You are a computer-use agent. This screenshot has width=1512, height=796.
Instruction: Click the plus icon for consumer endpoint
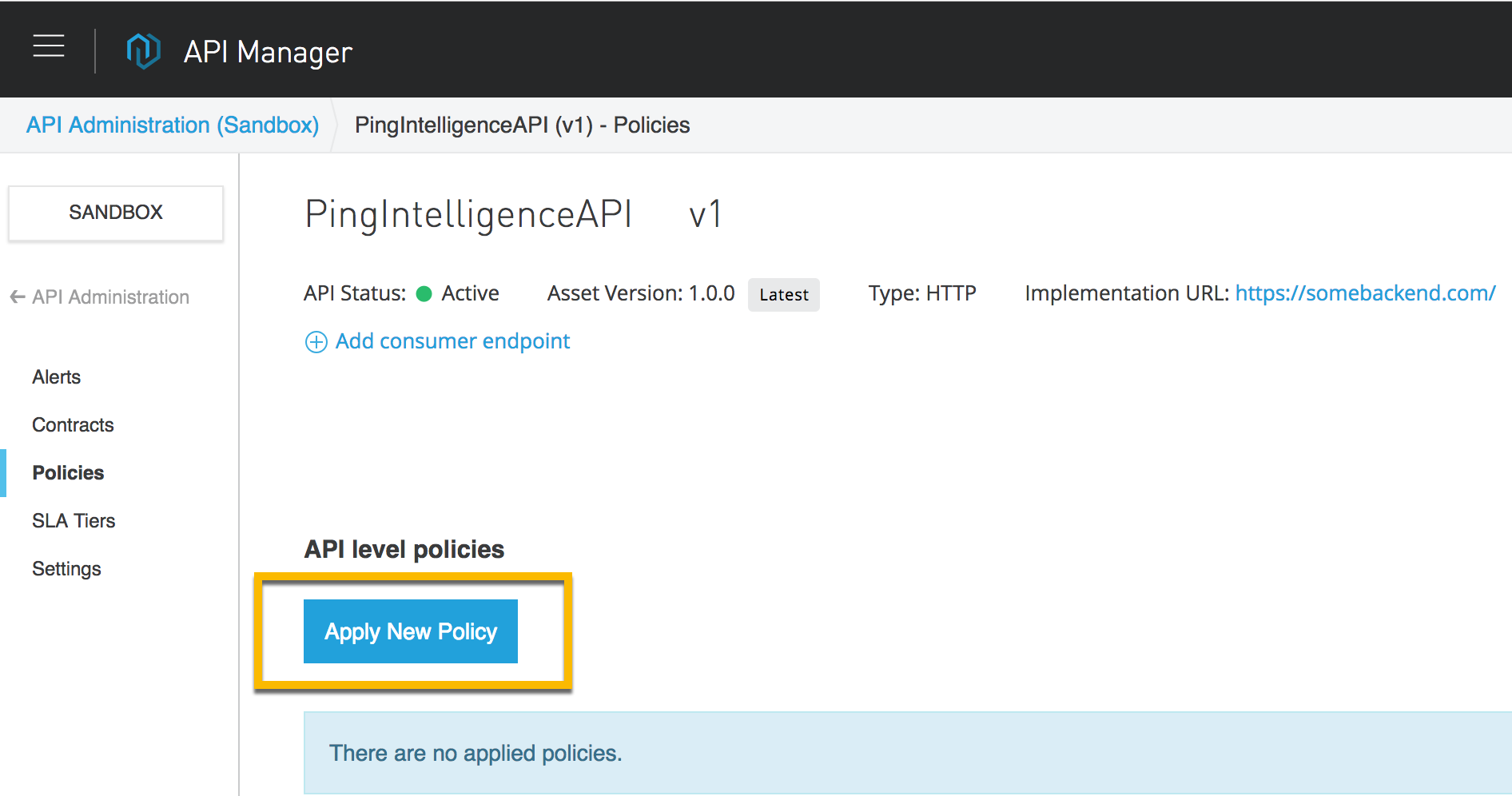316,342
